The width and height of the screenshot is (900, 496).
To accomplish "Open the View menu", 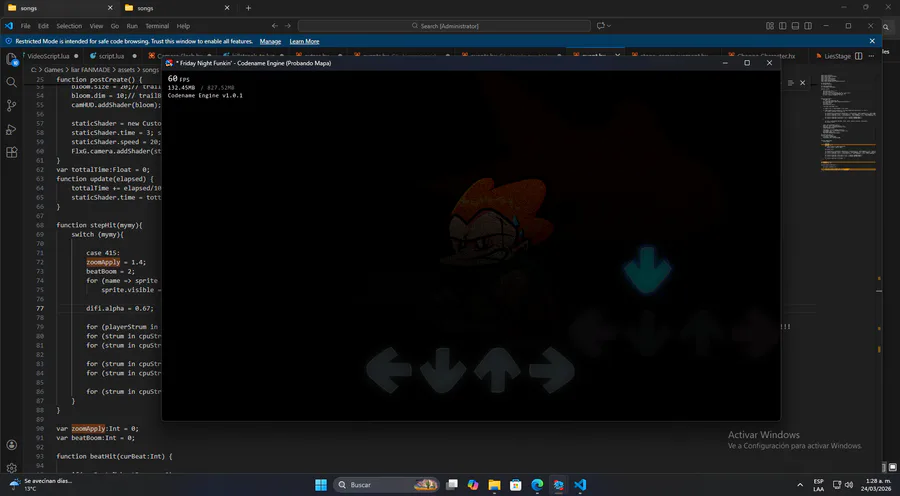I will coord(96,26).
